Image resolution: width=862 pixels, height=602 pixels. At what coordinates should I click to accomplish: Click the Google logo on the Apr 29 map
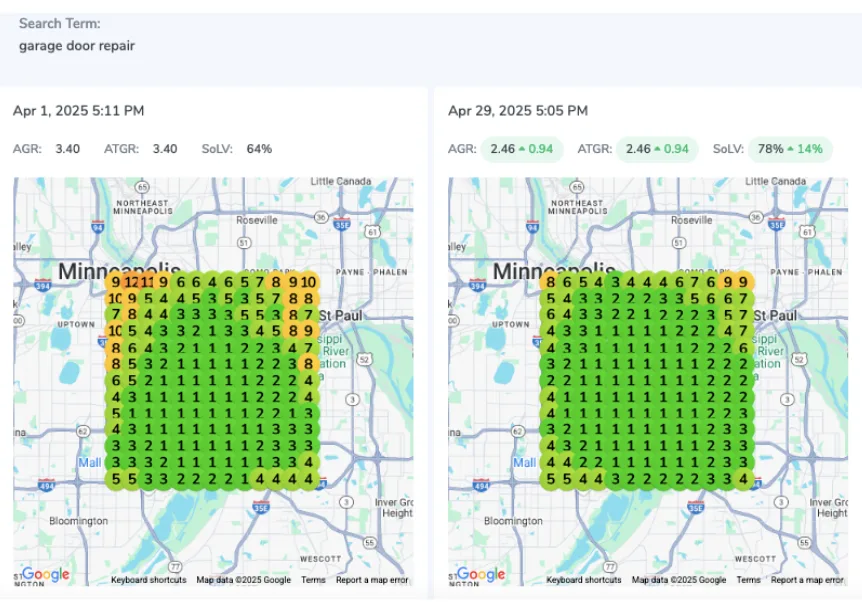481,574
